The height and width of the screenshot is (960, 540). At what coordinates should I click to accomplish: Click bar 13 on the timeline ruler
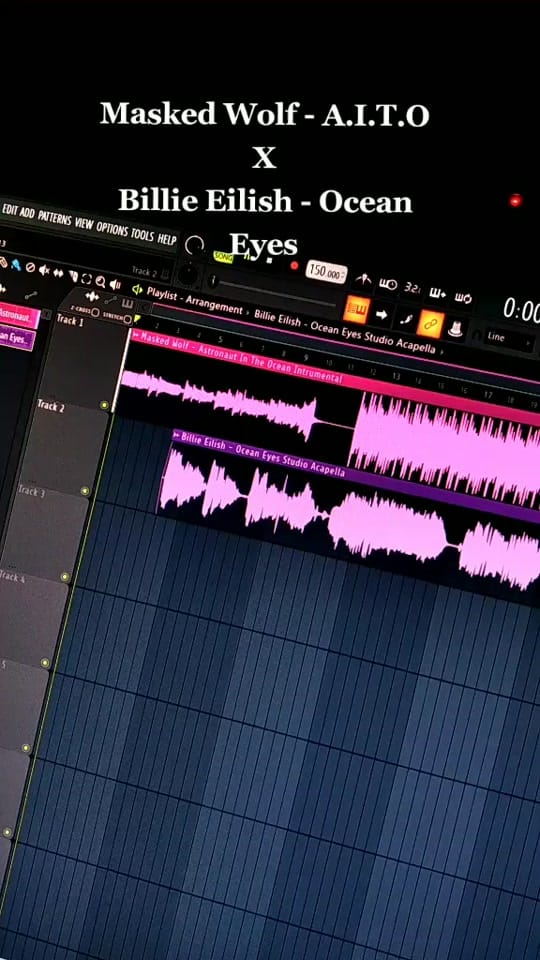[396, 375]
